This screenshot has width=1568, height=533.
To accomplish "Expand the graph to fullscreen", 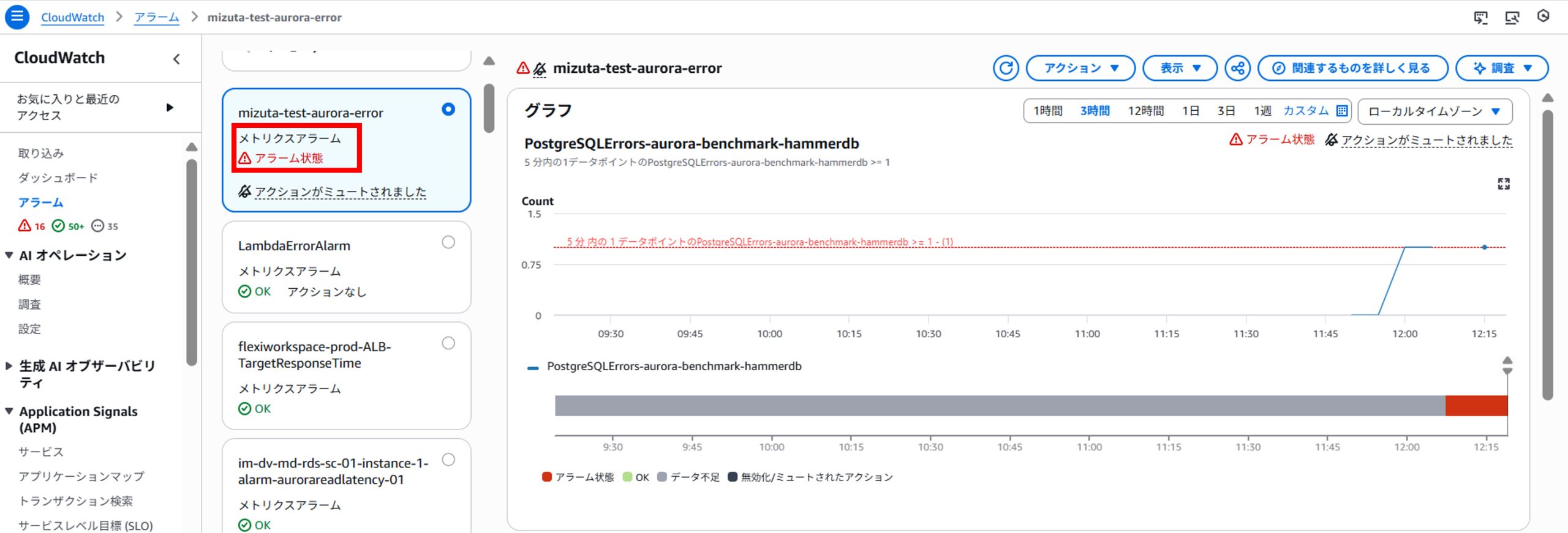I will tap(1503, 184).
